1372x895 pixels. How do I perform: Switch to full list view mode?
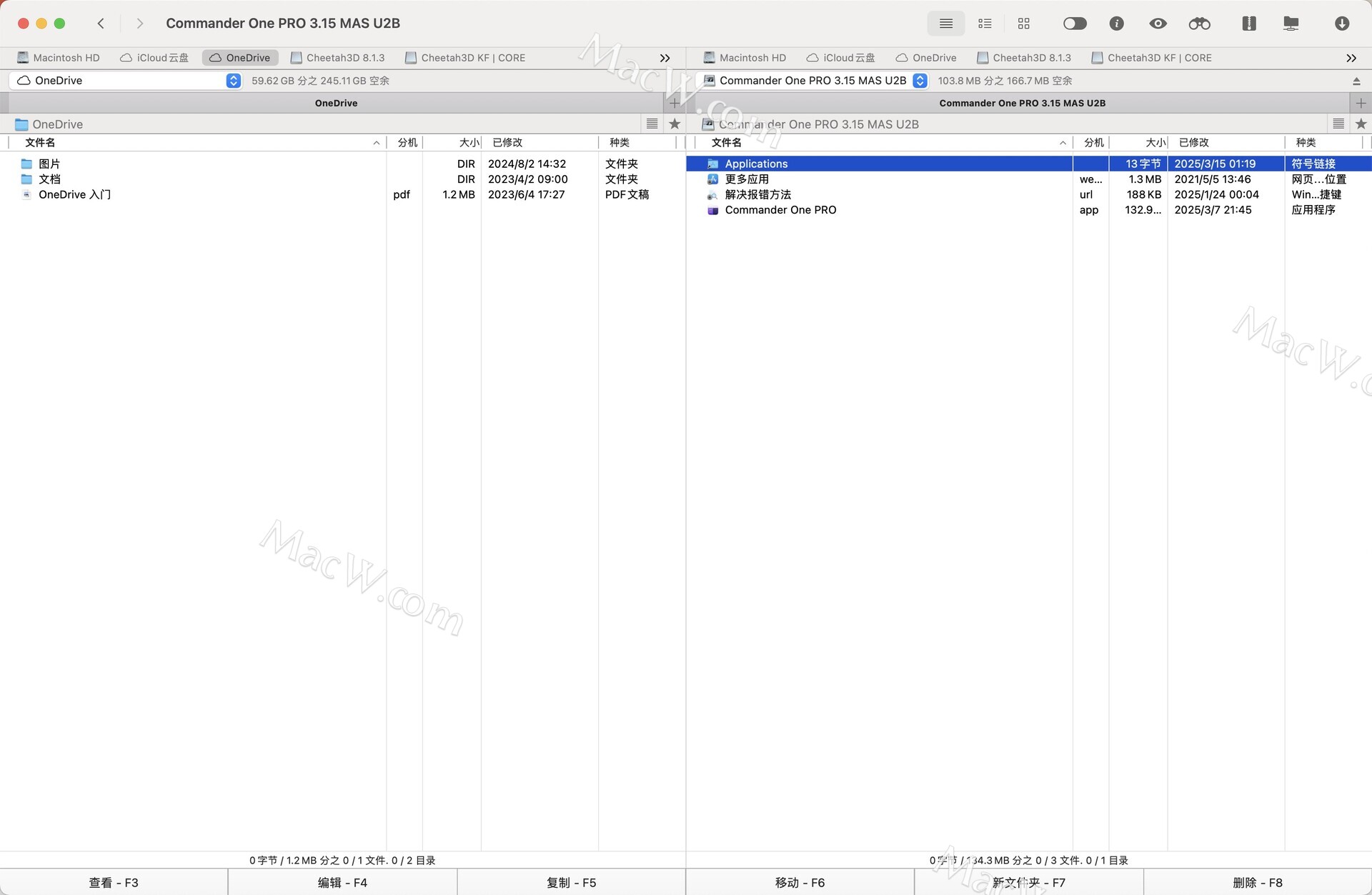pos(945,24)
